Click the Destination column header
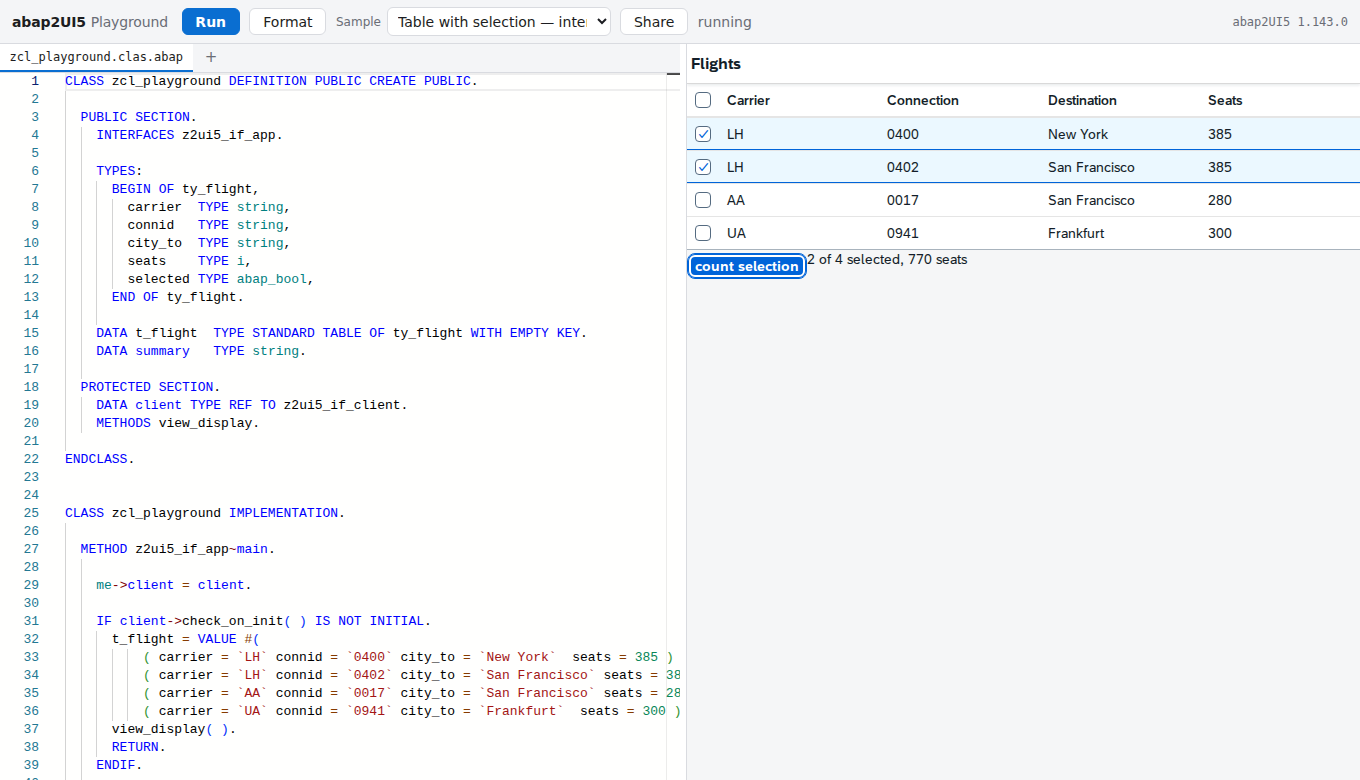Viewport: 1360px width, 780px height. [1082, 100]
